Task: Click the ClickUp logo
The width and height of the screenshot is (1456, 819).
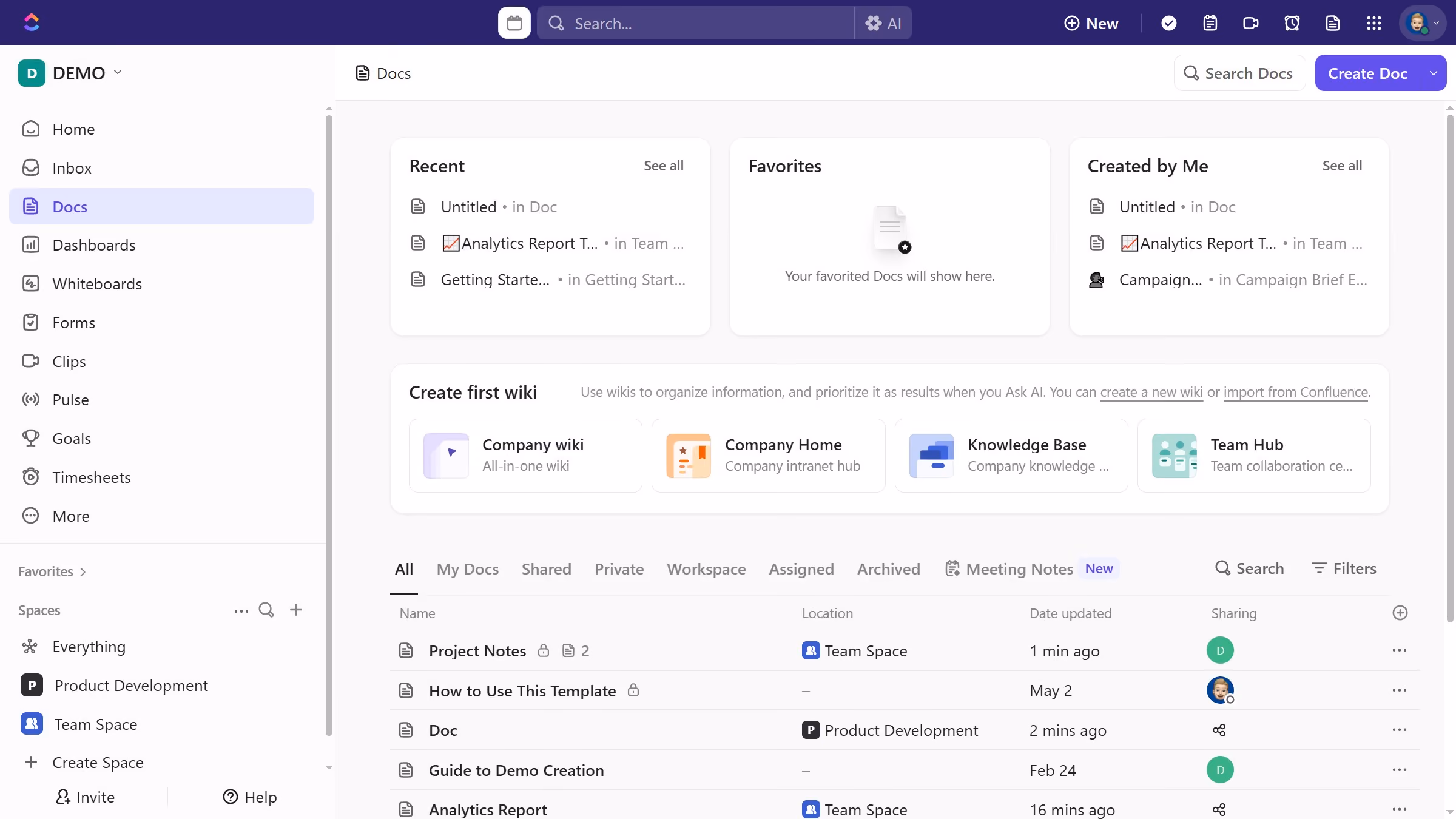Action: click(x=32, y=22)
